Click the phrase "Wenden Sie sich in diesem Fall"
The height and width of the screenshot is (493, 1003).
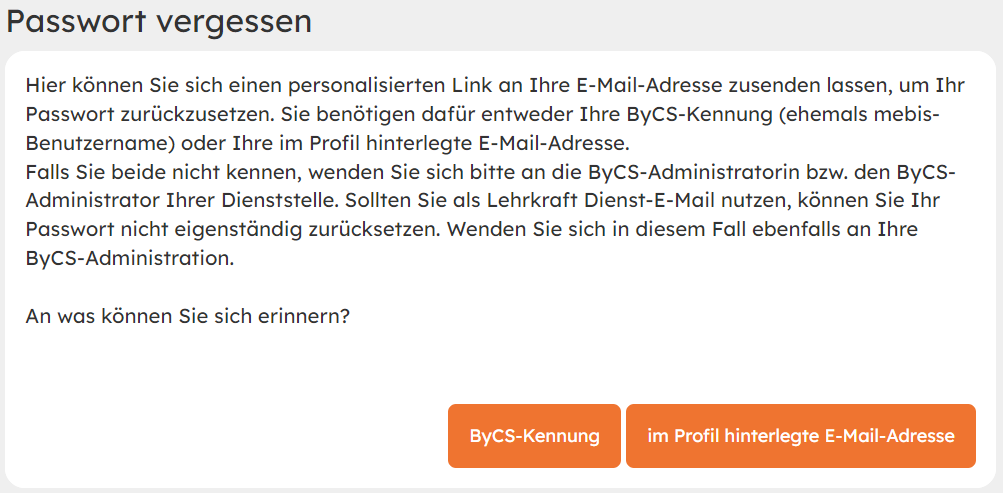[569, 229]
